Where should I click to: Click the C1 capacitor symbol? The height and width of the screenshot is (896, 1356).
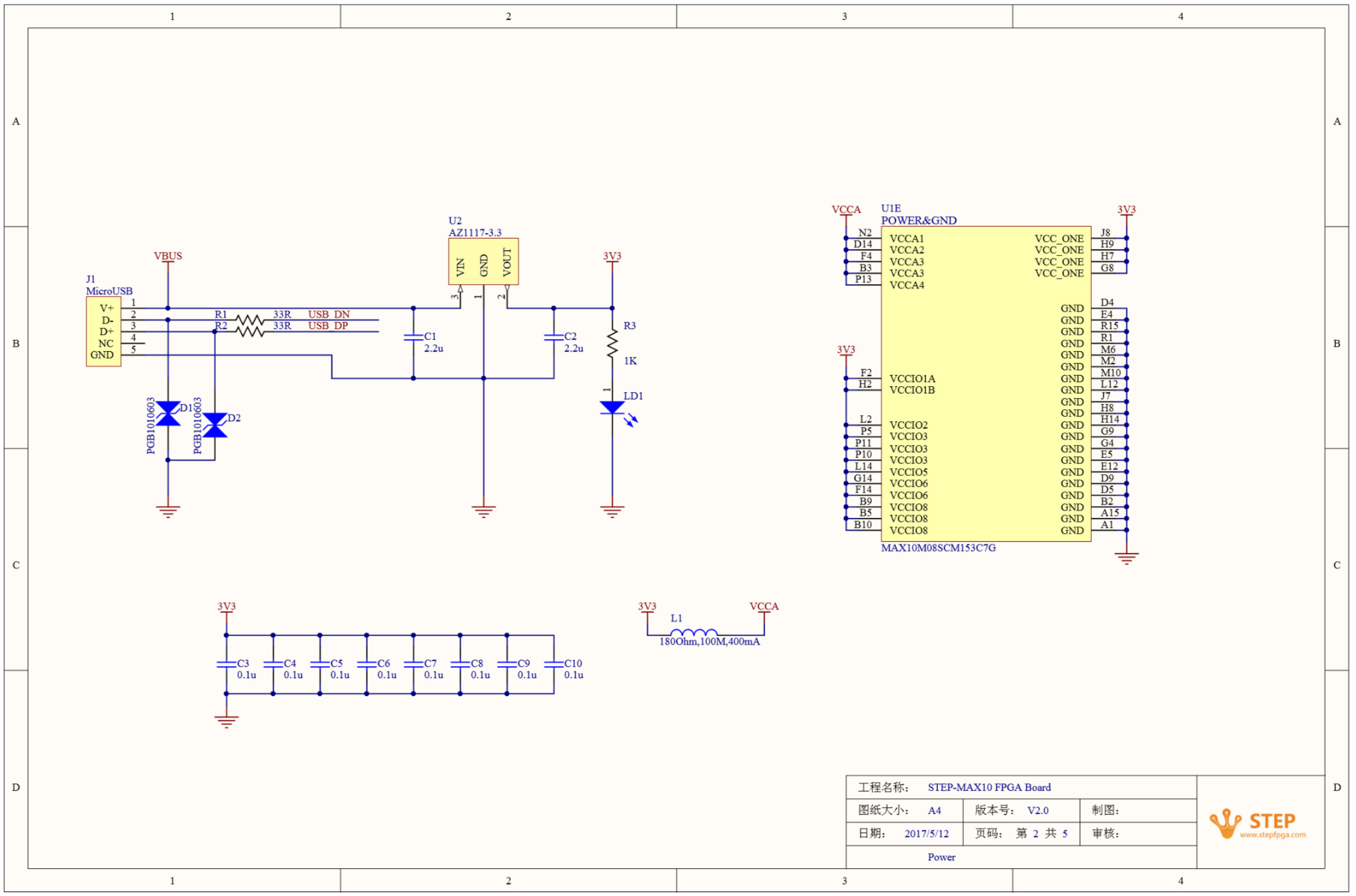[x=413, y=337]
